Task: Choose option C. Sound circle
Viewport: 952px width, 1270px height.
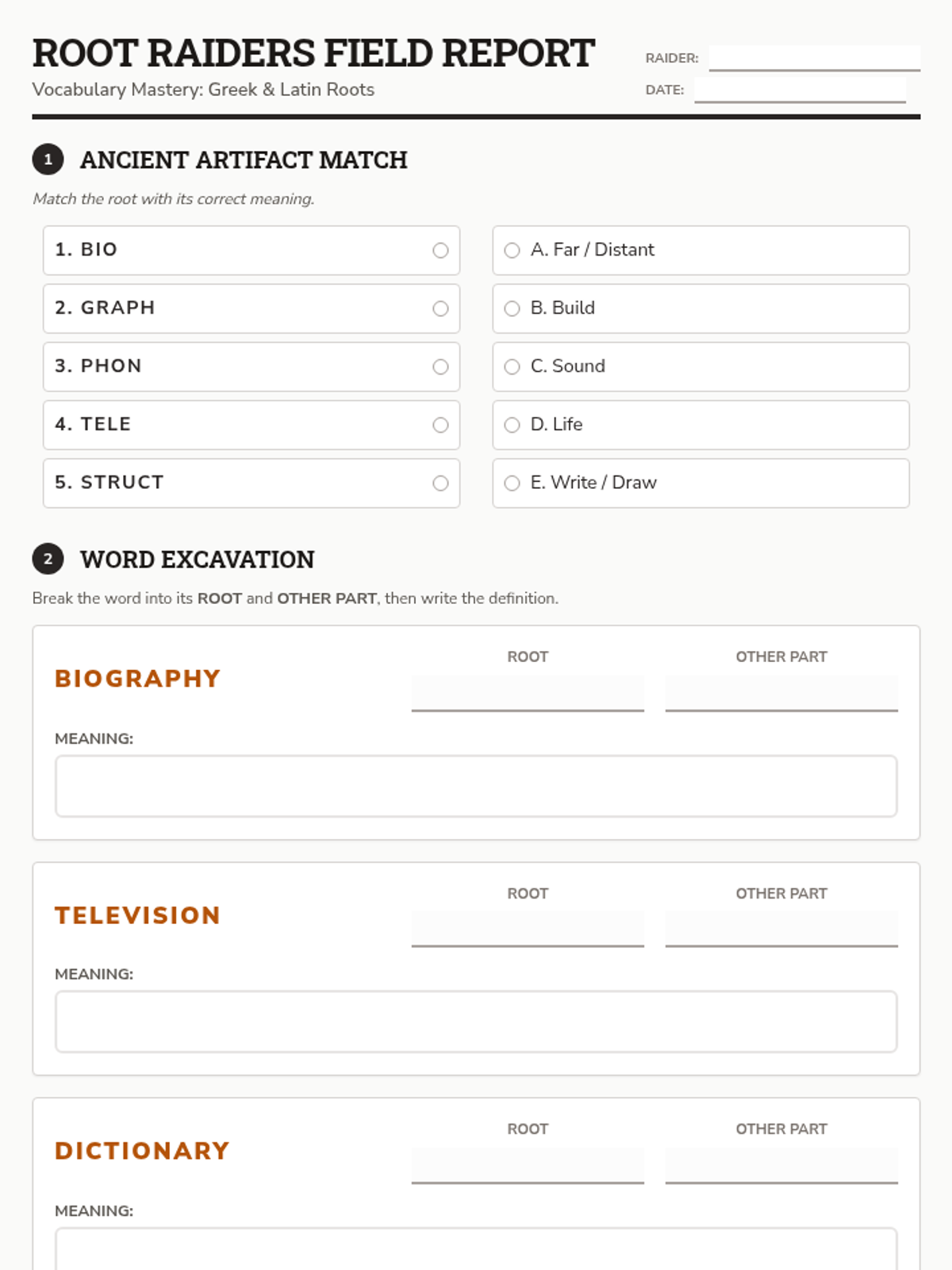Action: [512, 367]
